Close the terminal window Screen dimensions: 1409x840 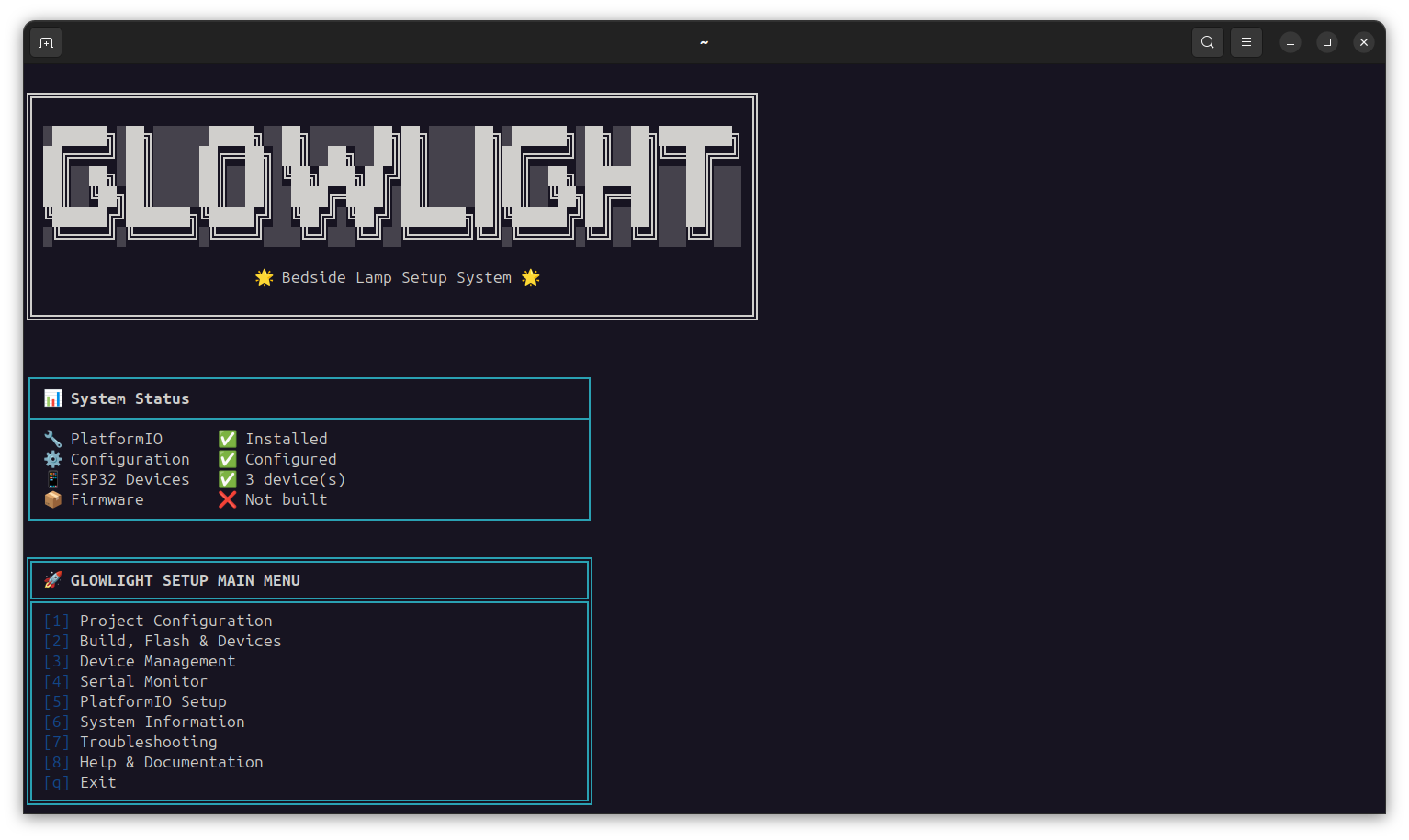(1364, 42)
